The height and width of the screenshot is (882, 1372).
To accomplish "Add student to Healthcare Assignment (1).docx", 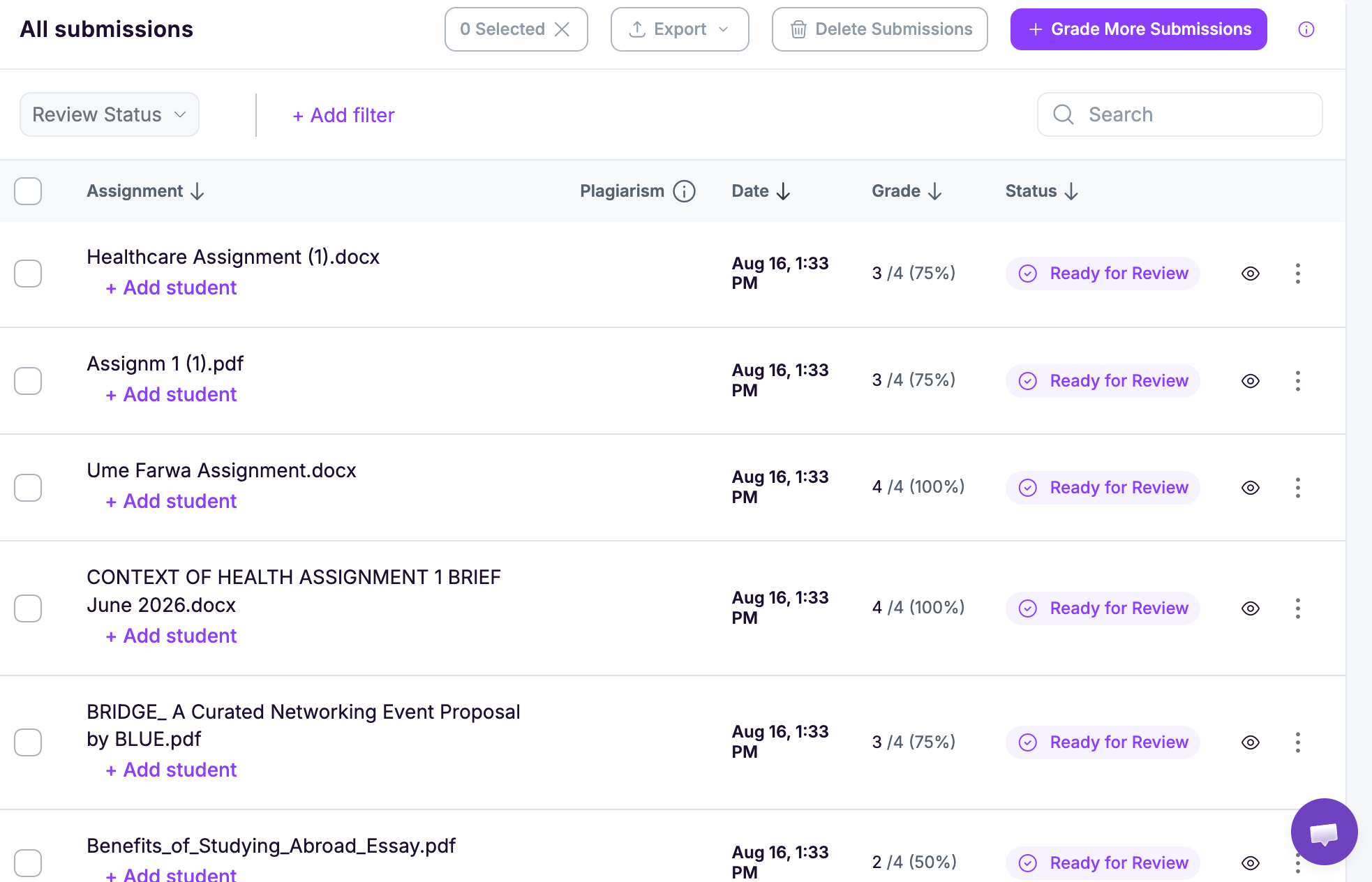I will point(171,287).
